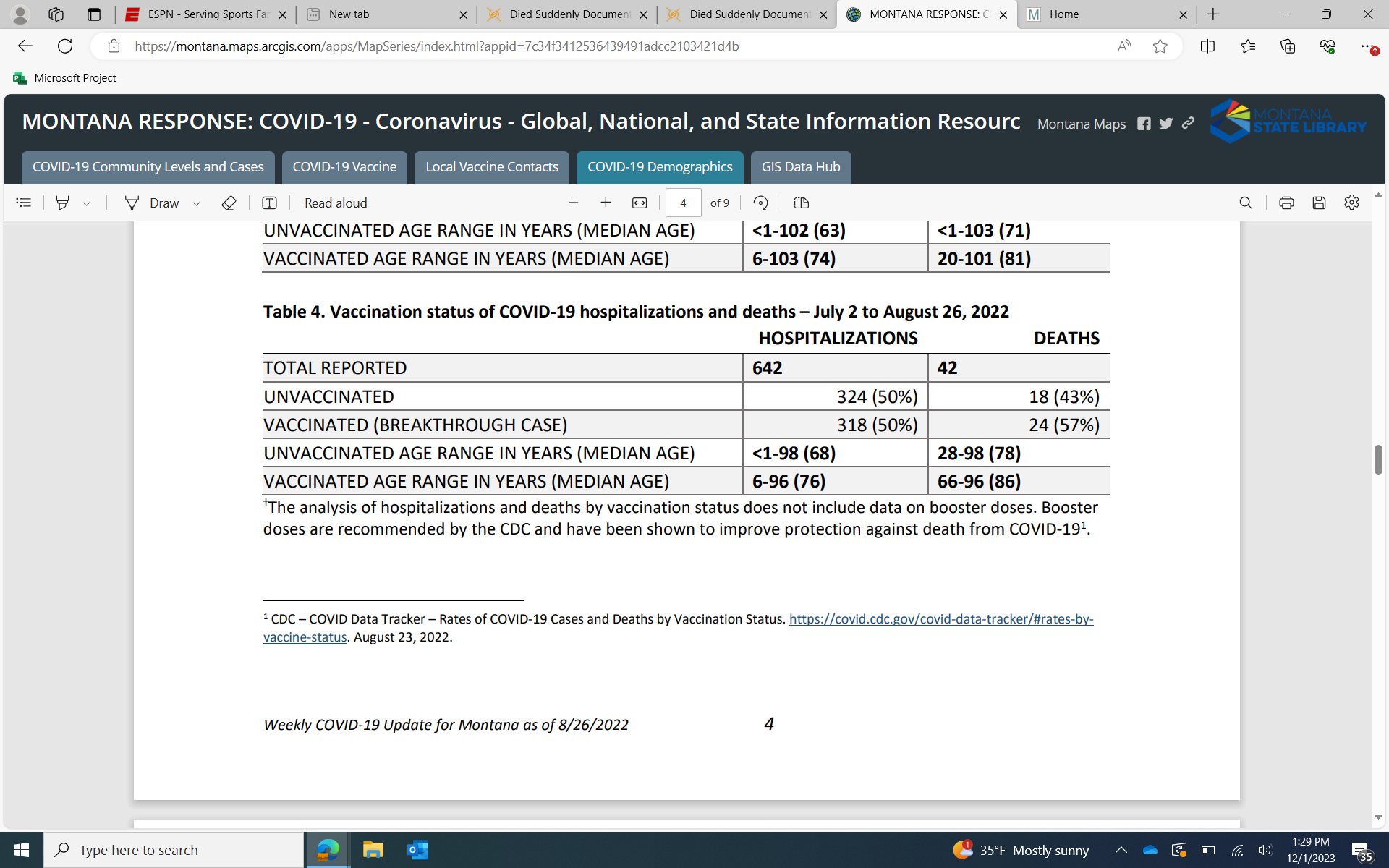
Task: Toggle the PDF page view icon
Action: (x=801, y=203)
